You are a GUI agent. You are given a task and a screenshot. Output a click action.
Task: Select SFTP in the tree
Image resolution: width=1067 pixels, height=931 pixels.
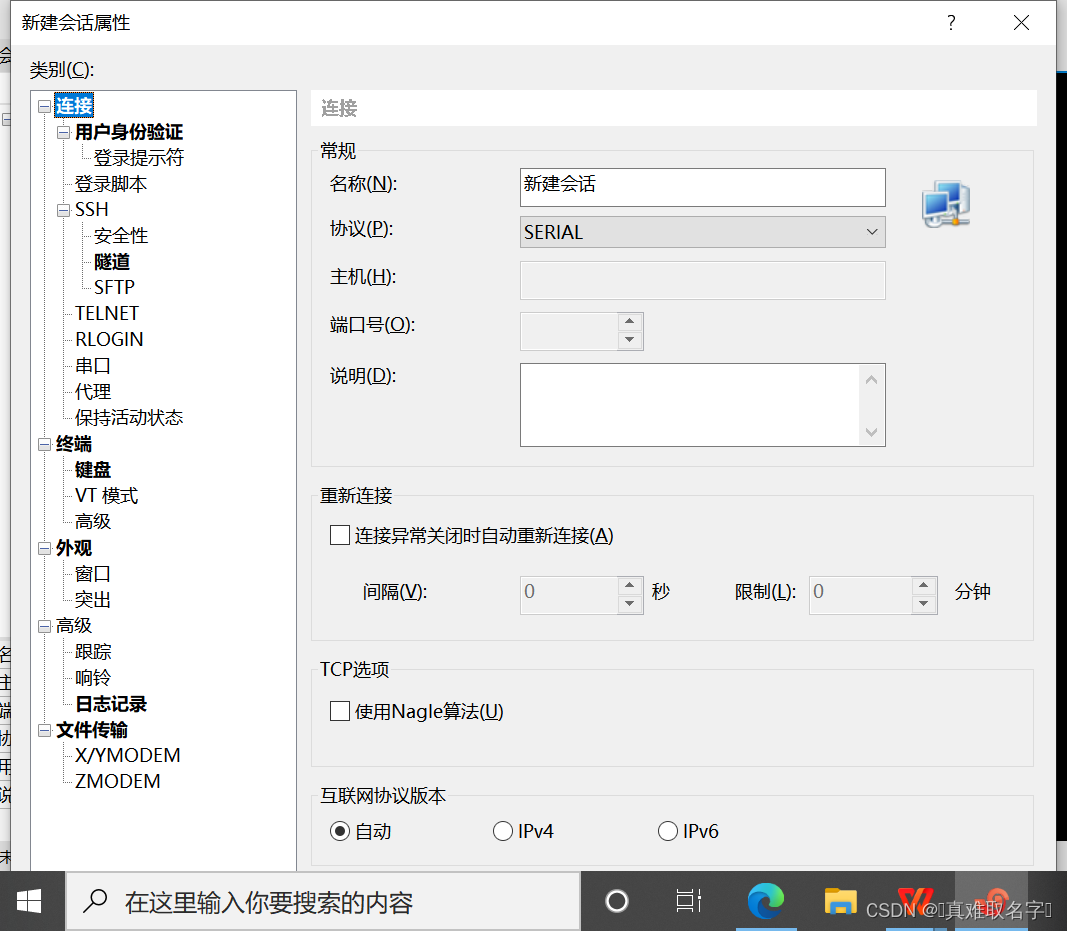pyautogui.click(x=114, y=287)
